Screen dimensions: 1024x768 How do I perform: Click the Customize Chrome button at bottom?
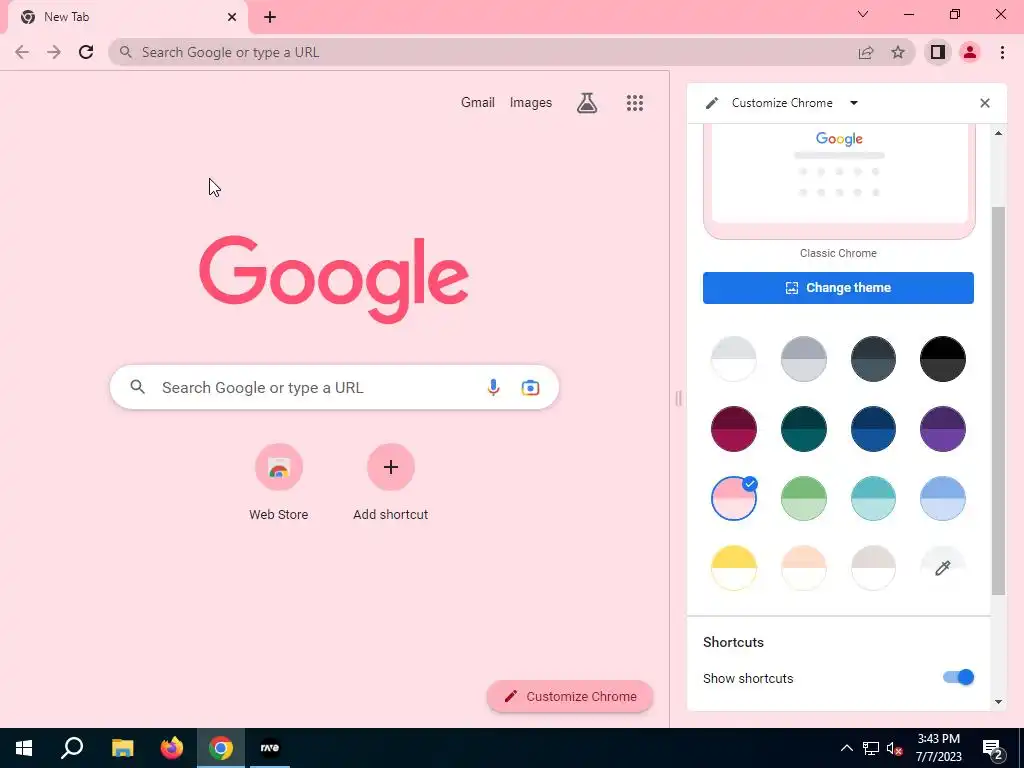[x=570, y=696]
